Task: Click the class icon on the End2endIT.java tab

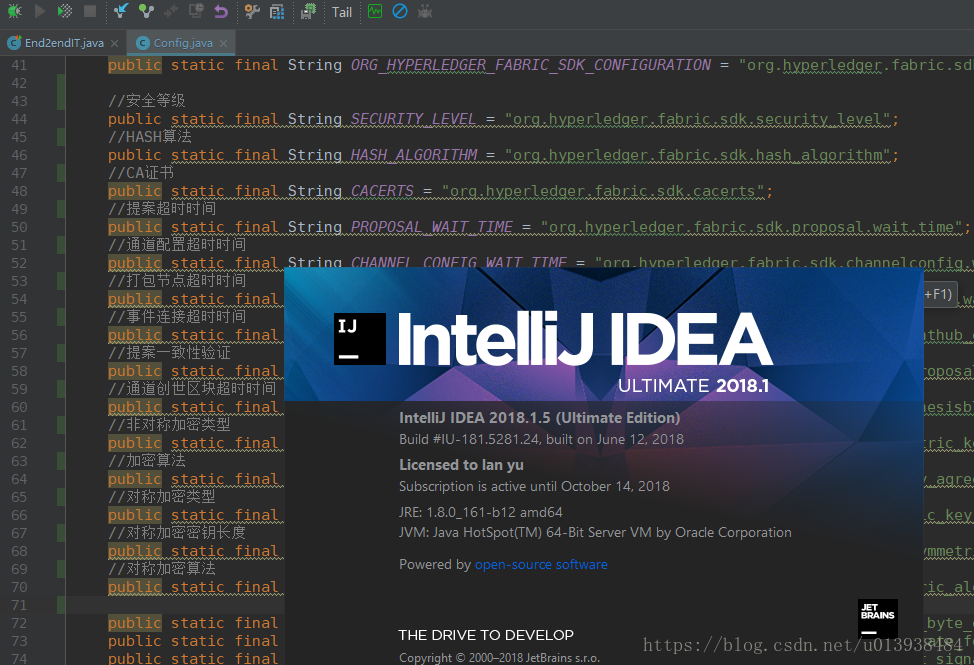Action: (x=14, y=43)
